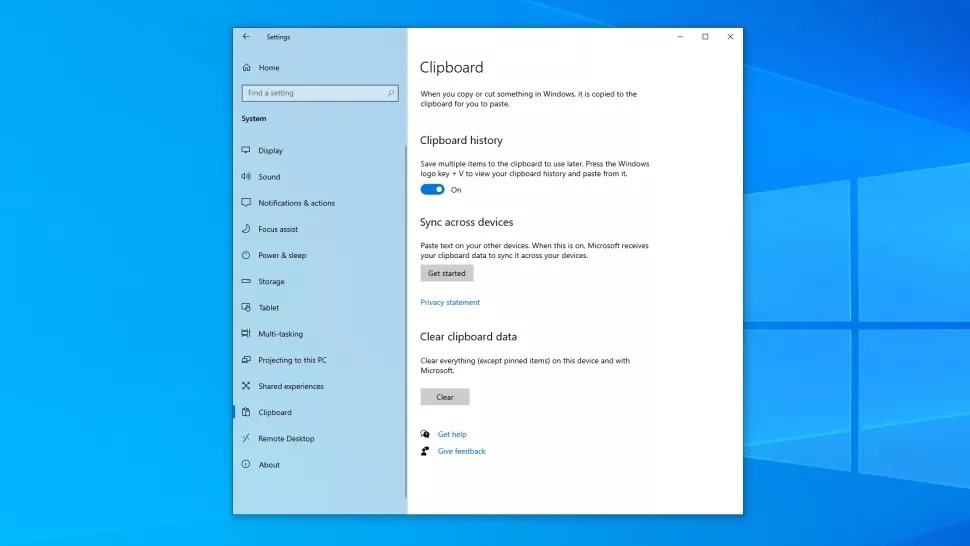The height and width of the screenshot is (546, 970).
Task: Click the System section label
Action: 254,118
